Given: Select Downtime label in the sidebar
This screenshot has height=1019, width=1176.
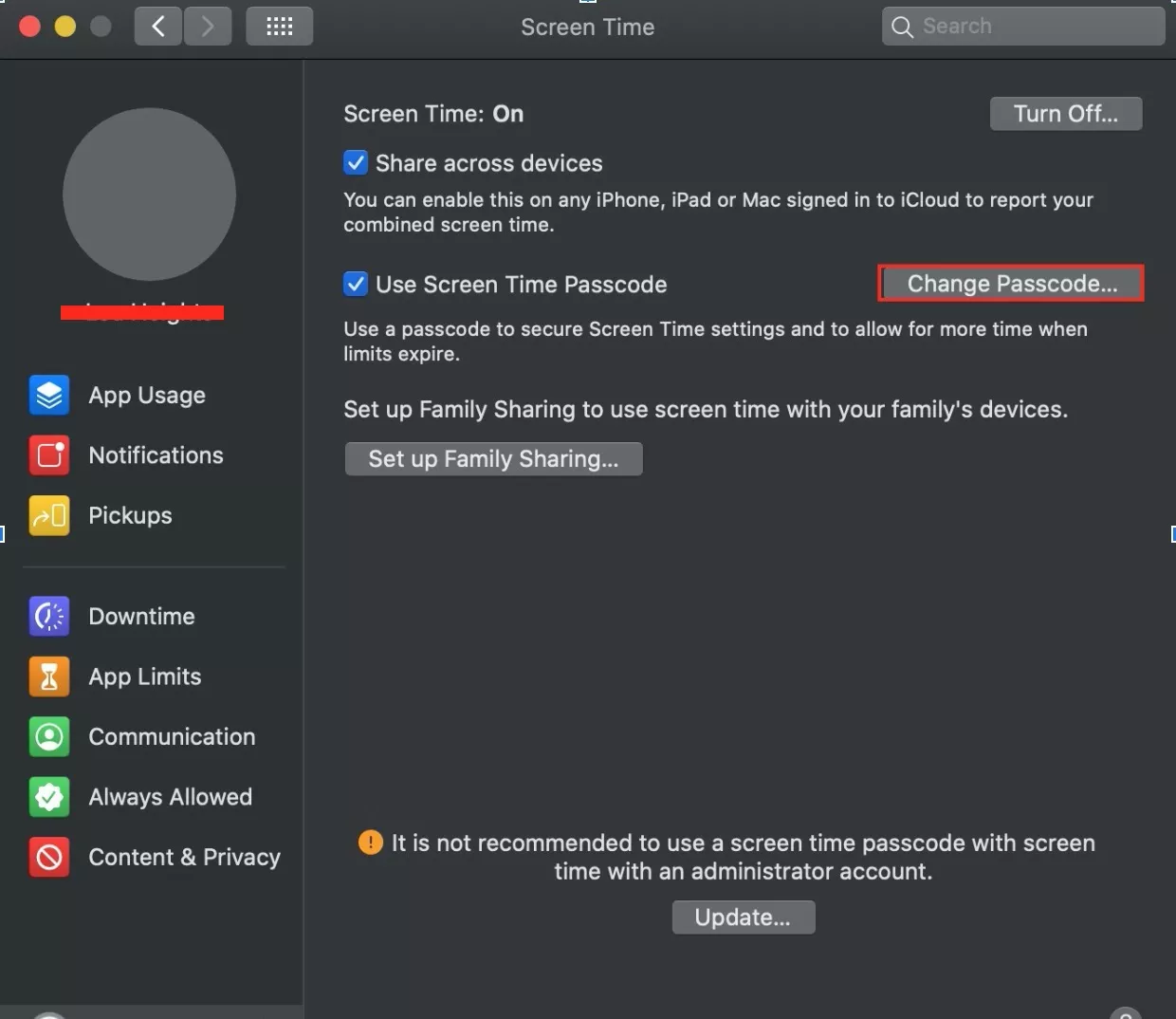Looking at the screenshot, I should pyautogui.click(x=141, y=617).
